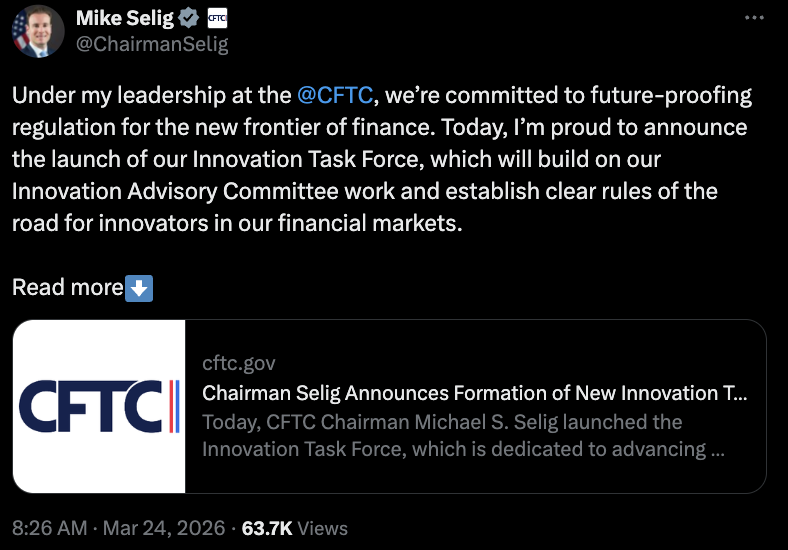Follow the @CFTC mention link
Image resolution: width=788 pixels, height=550 pixels.
pos(335,96)
